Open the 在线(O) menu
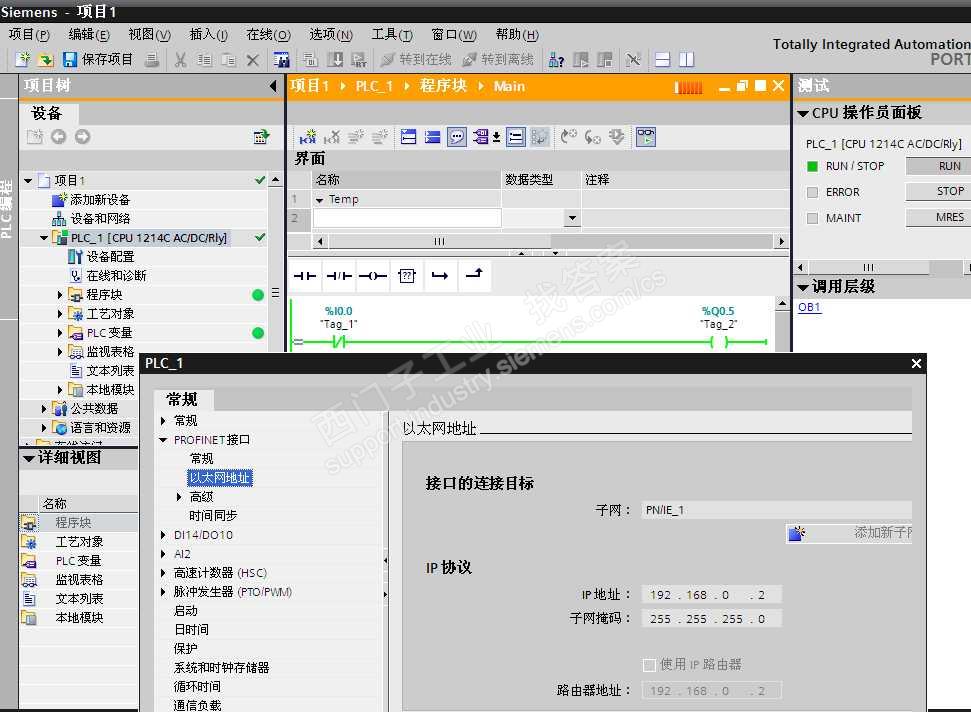 (x=268, y=35)
